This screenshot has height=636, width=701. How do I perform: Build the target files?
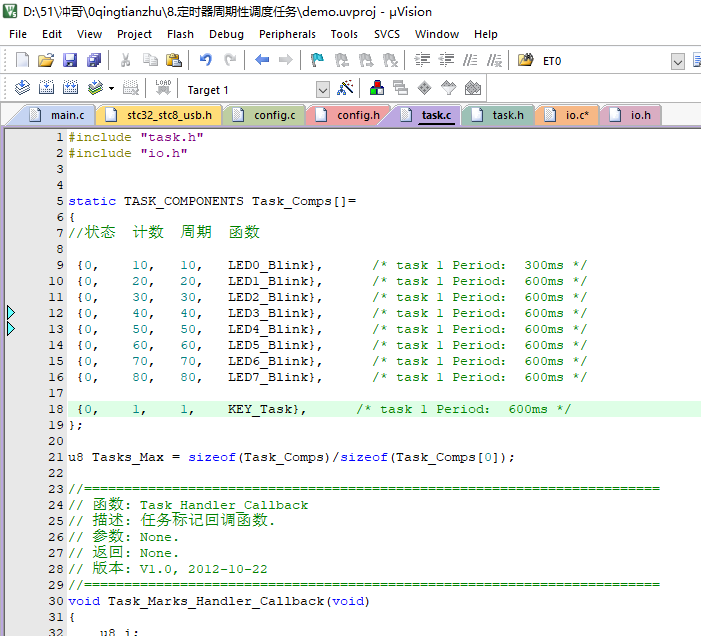(x=46, y=88)
